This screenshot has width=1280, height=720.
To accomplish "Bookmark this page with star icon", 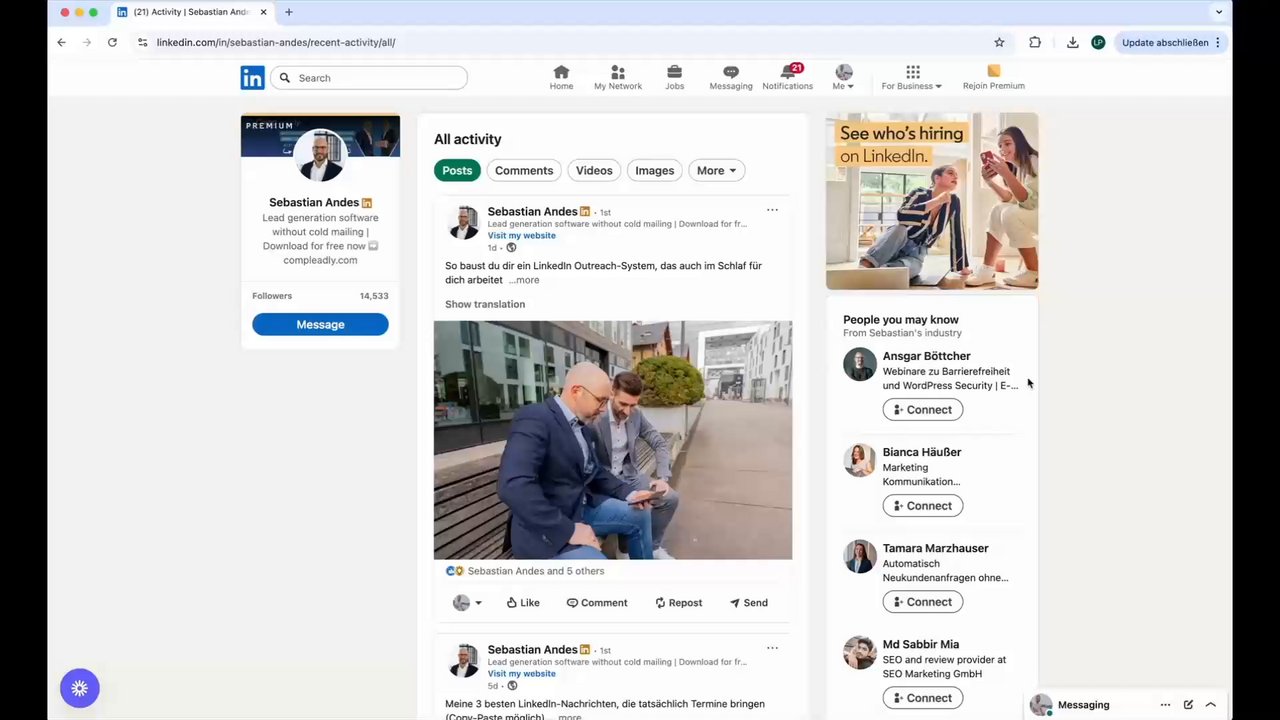I will [999, 42].
